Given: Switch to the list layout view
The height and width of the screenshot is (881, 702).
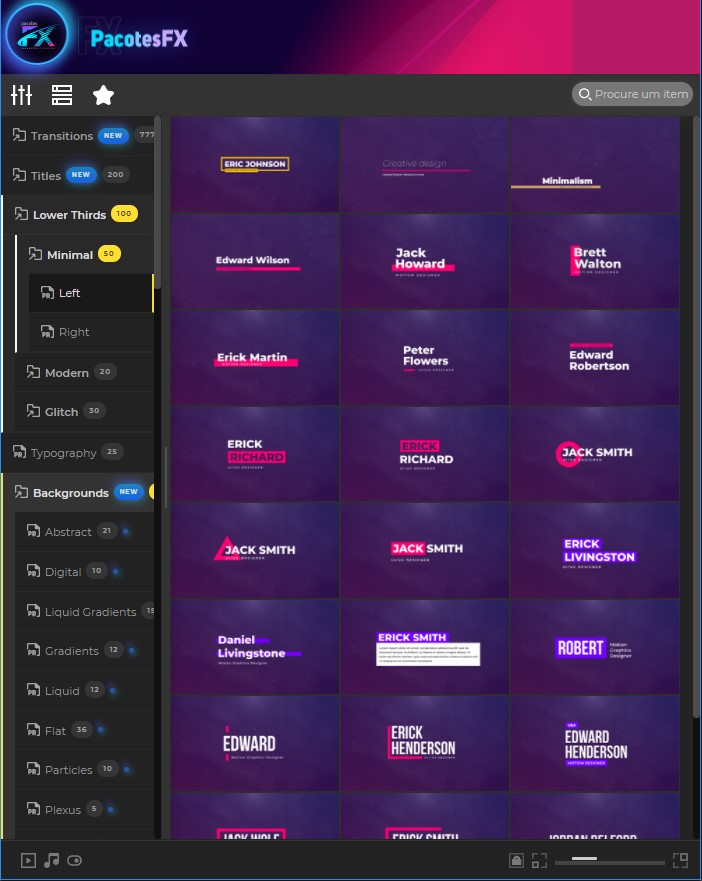Looking at the screenshot, I should click(62, 95).
